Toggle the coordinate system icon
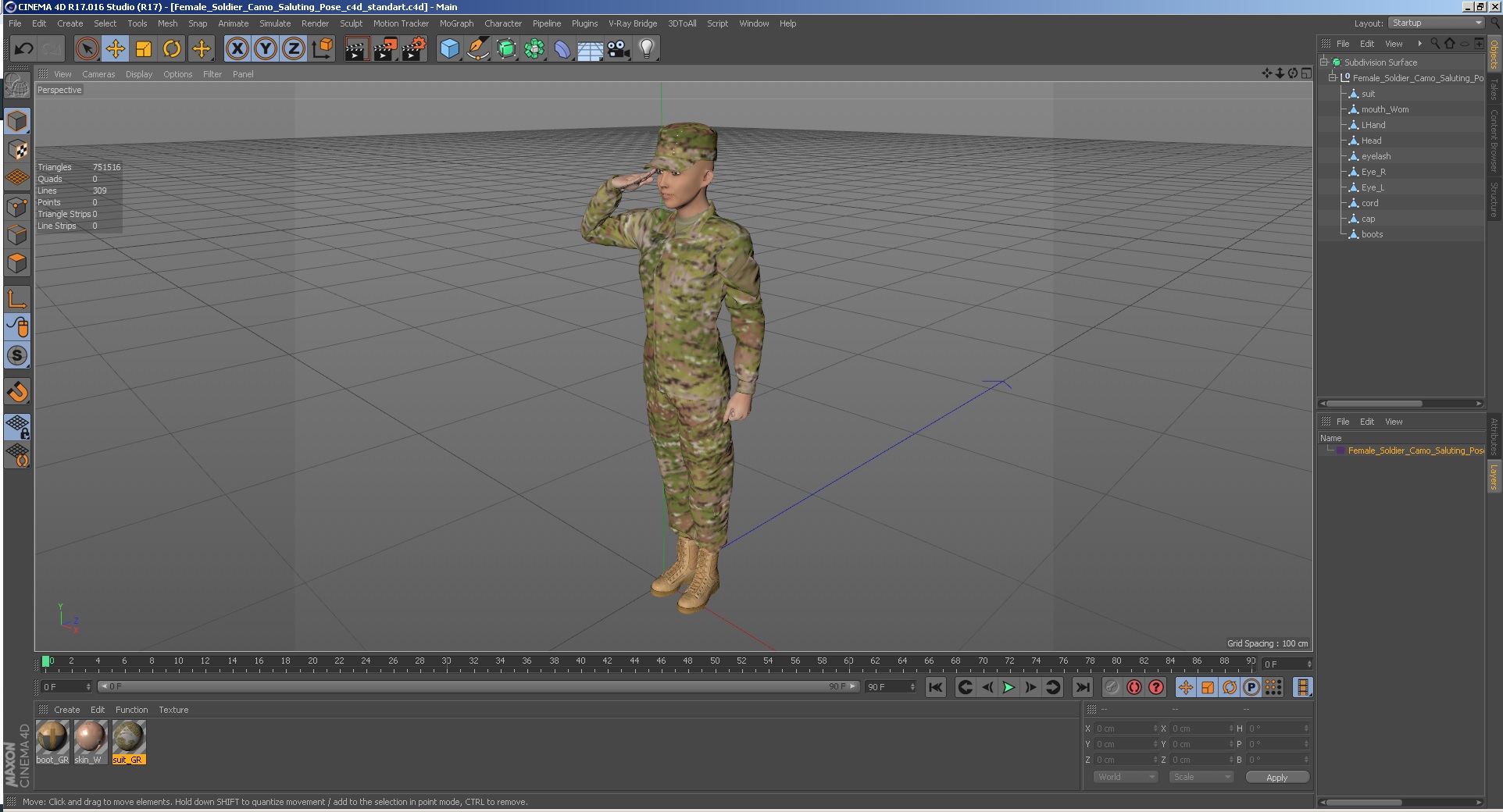This screenshot has height=812, width=1503. tap(322, 48)
